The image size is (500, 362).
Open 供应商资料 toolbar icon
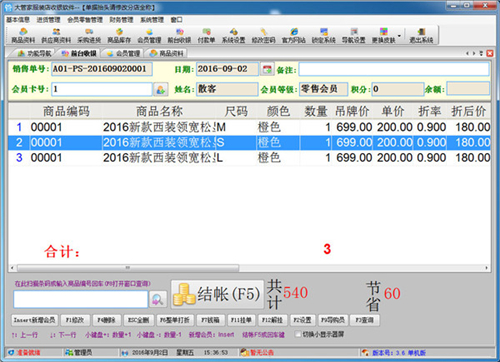(x=56, y=36)
